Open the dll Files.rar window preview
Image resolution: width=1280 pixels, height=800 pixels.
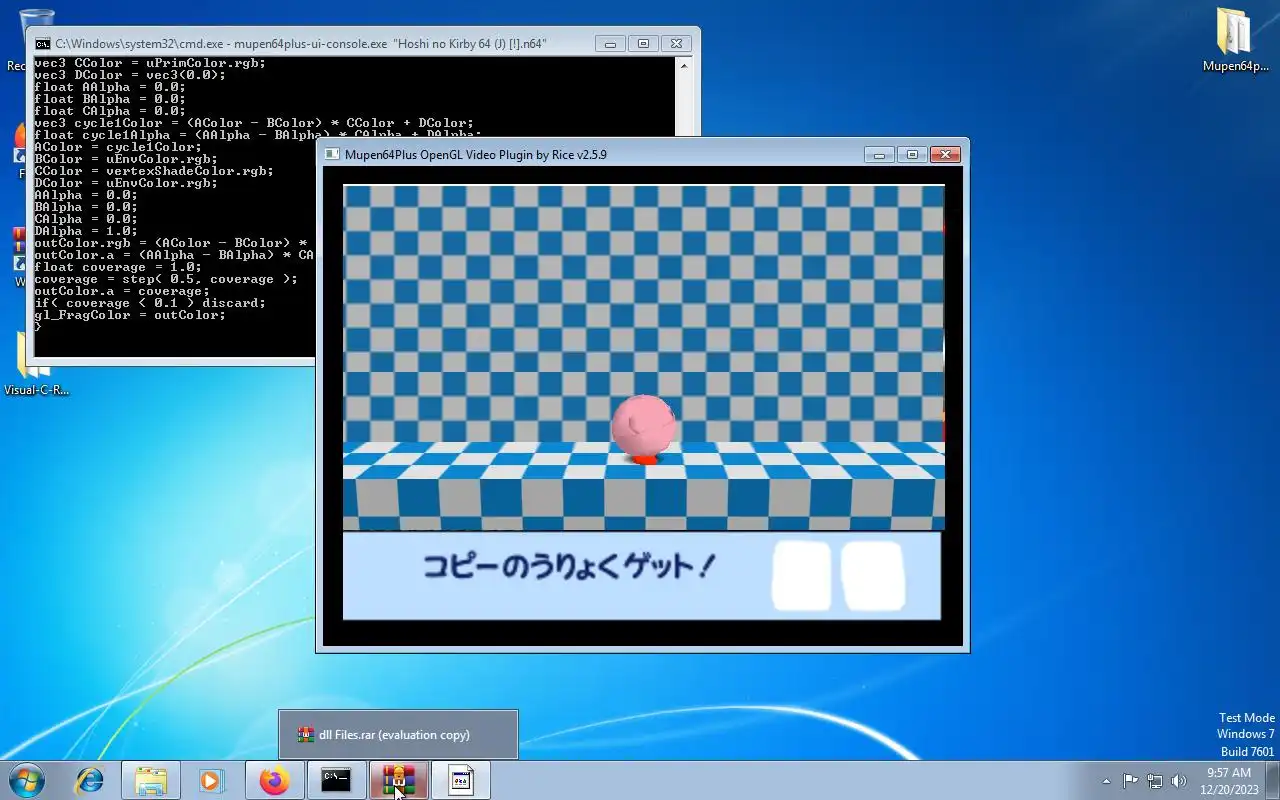click(x=398, y=735)
